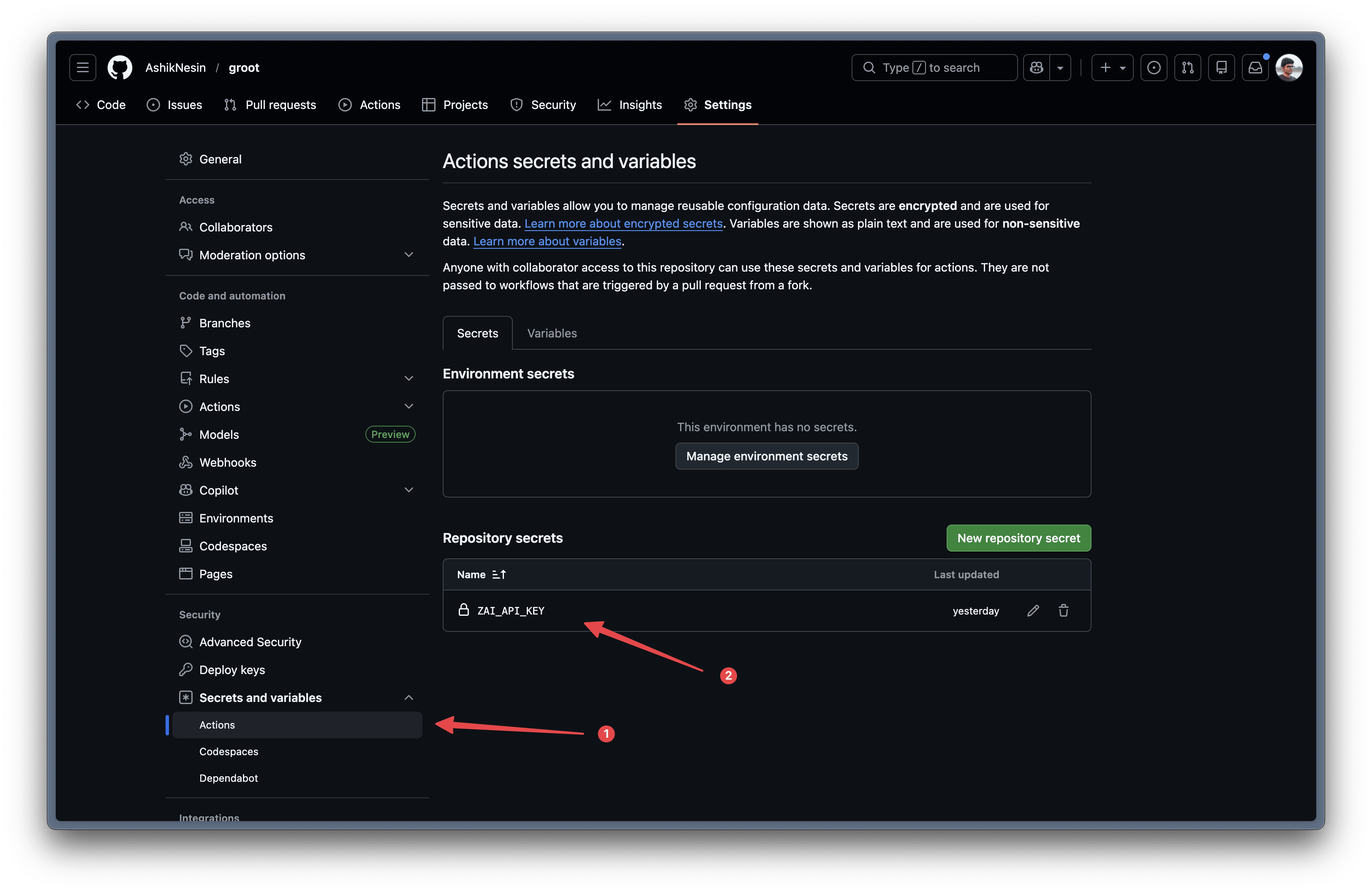Collapse Secrets and variables section

coord(409,698)
